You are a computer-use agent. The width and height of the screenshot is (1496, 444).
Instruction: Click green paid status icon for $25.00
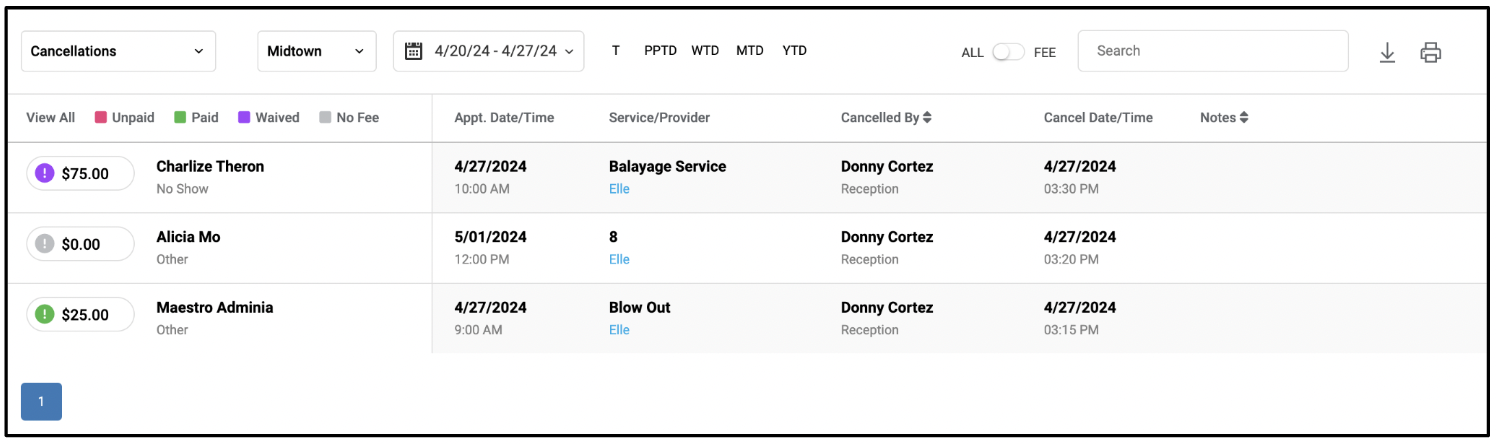pos(44,314)
